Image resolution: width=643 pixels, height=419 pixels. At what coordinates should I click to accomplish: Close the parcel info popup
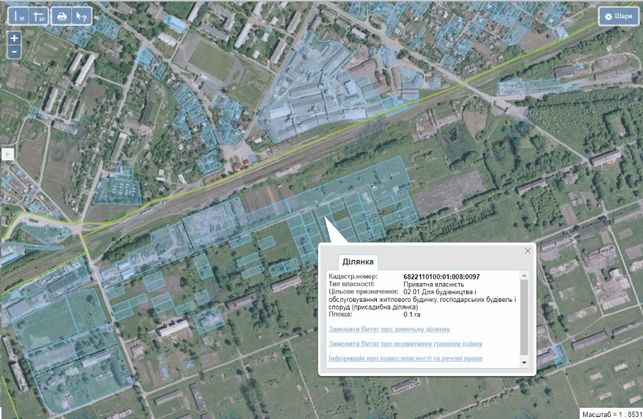click(528, 250)
